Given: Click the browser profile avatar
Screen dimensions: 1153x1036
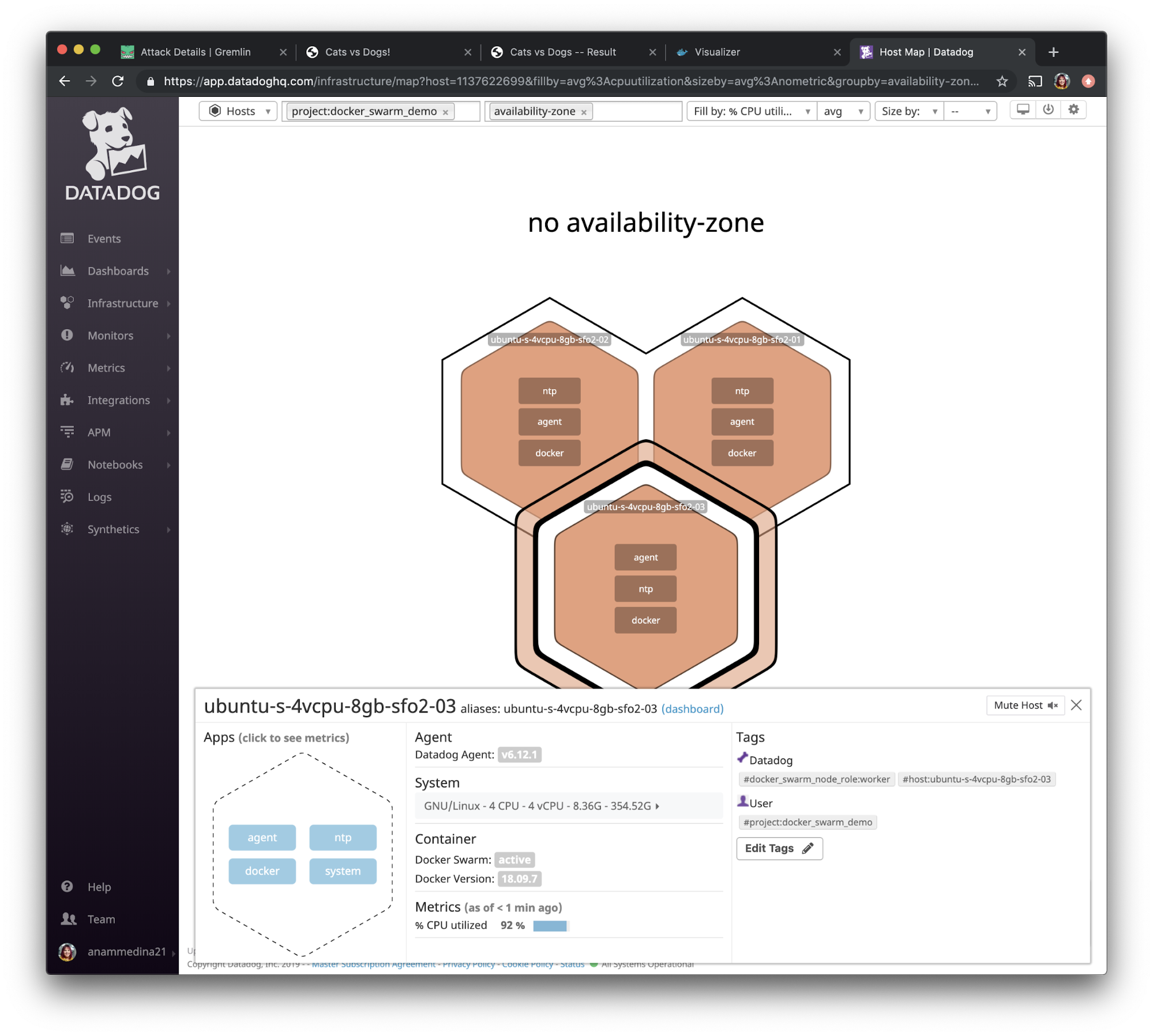Looking at the screenshot, I should point(1062,81).
